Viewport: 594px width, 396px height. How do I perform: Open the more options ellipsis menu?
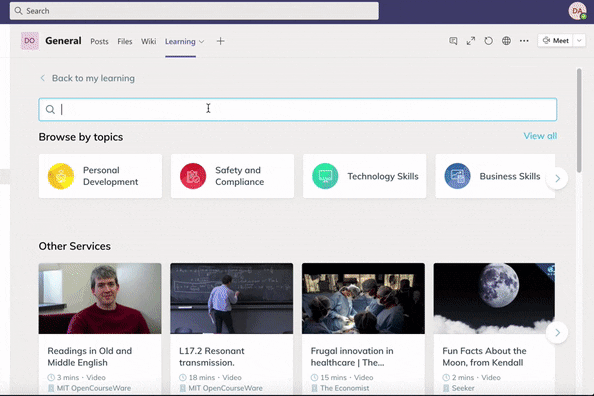[x=524, y=41]
